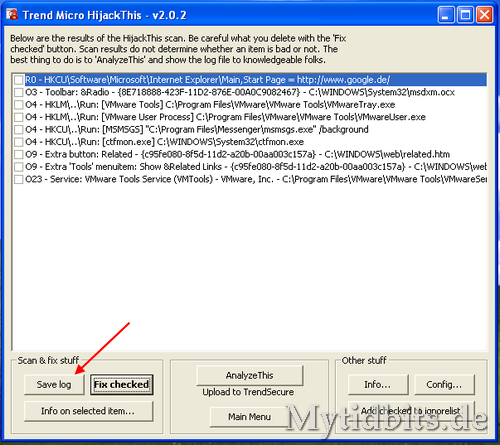Select the Show &Related Links row text
500x445 pixels.
tap(256, 167)
